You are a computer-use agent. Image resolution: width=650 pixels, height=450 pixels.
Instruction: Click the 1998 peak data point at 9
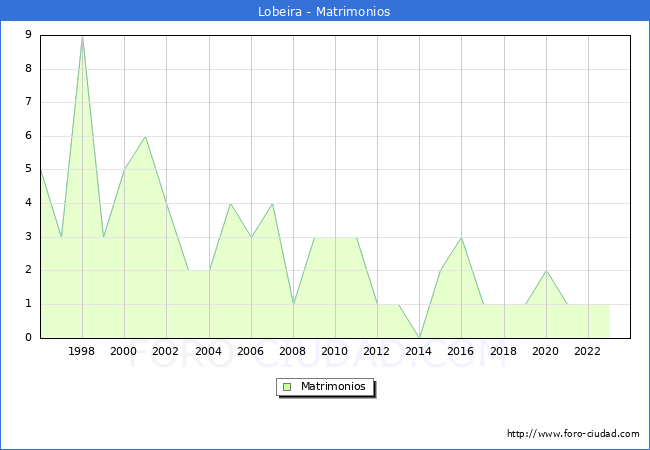tap(82, 36)
